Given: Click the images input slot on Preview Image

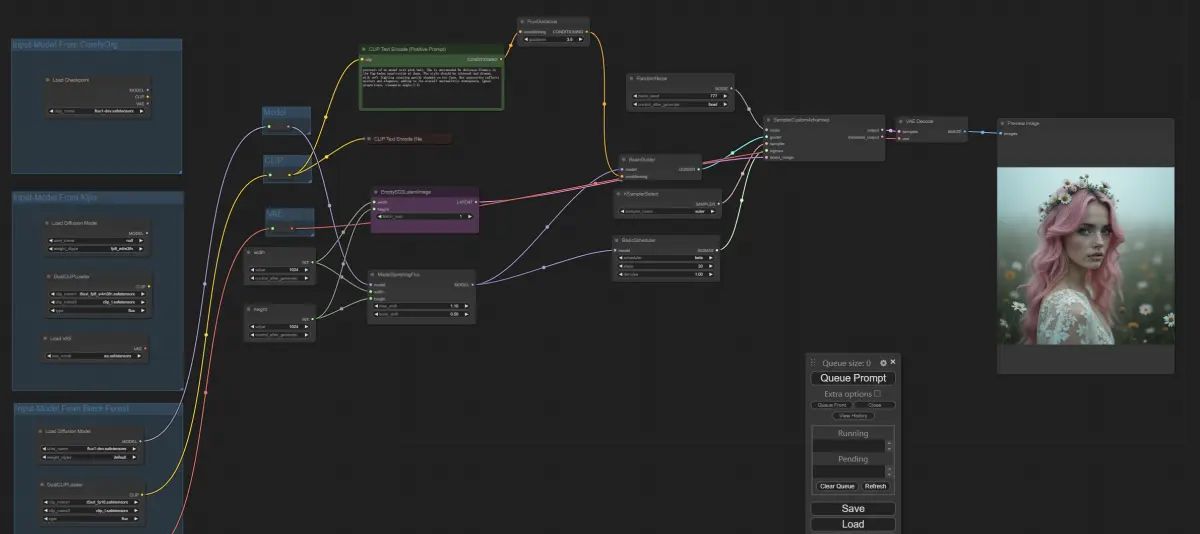Looking at the screenshot, I should tap(1001, 133).
